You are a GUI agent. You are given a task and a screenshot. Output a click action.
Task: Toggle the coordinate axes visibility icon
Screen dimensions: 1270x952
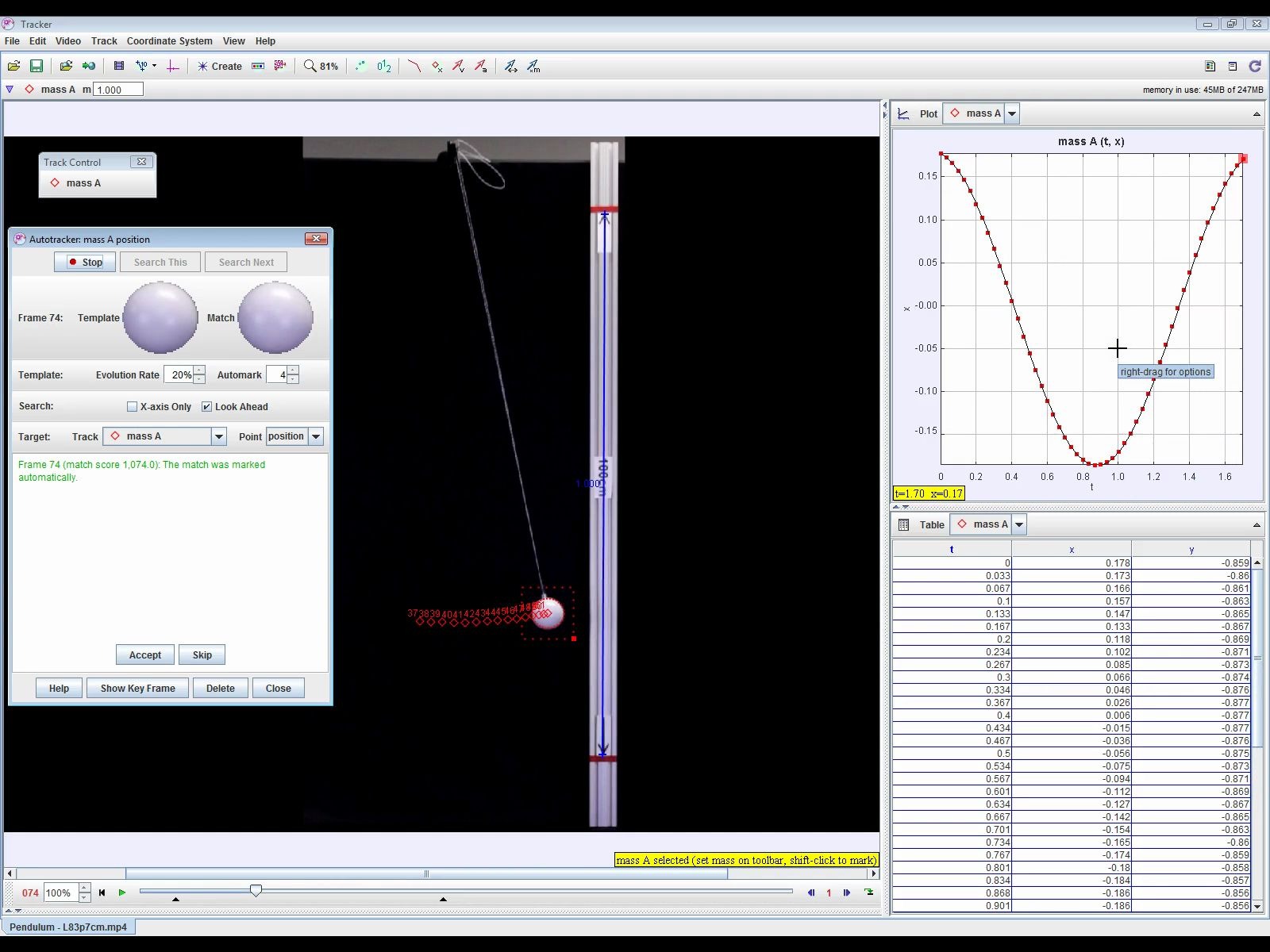[x=172, y=67]
